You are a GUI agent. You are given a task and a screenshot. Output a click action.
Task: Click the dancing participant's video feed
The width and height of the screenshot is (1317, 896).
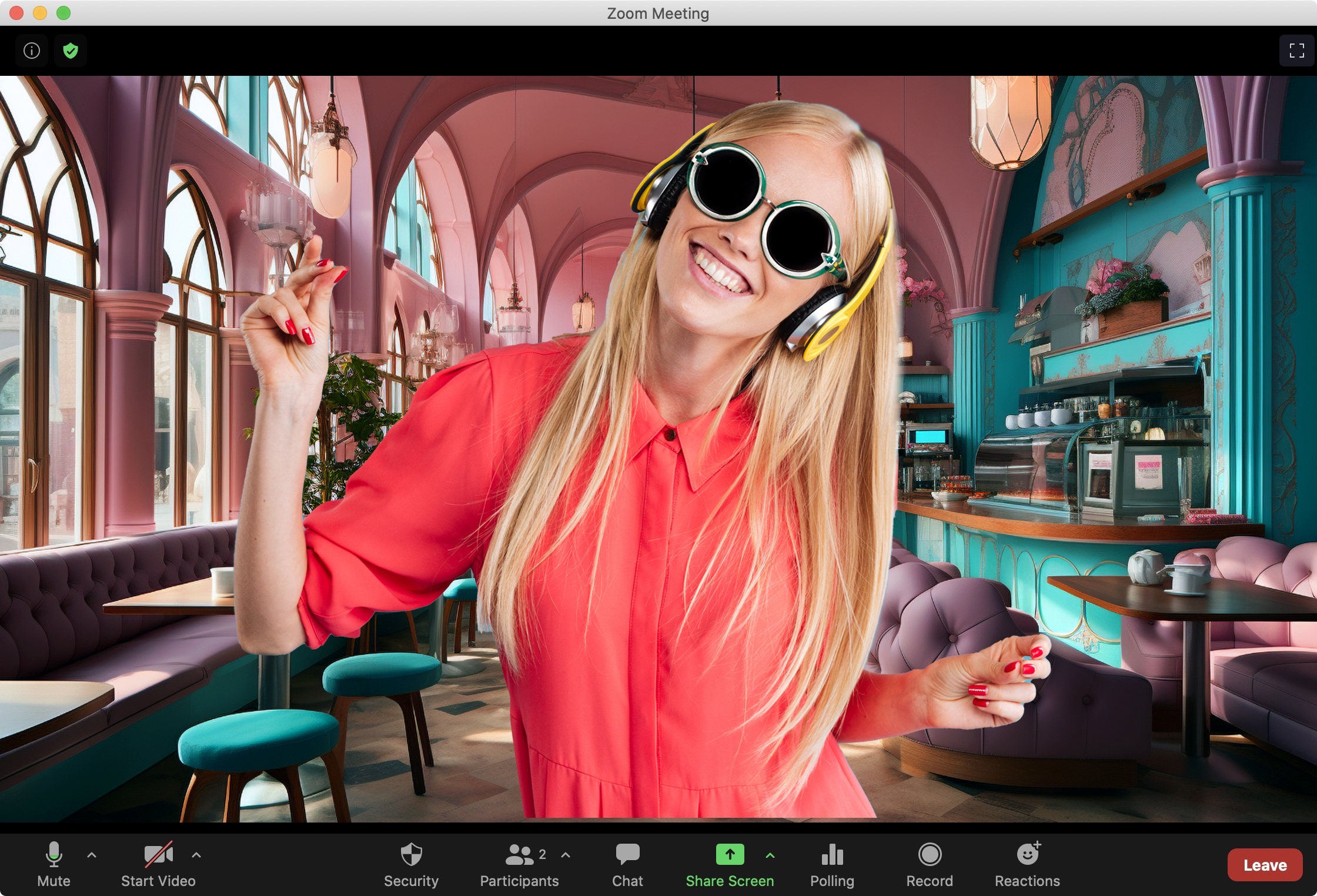(658, 447)
